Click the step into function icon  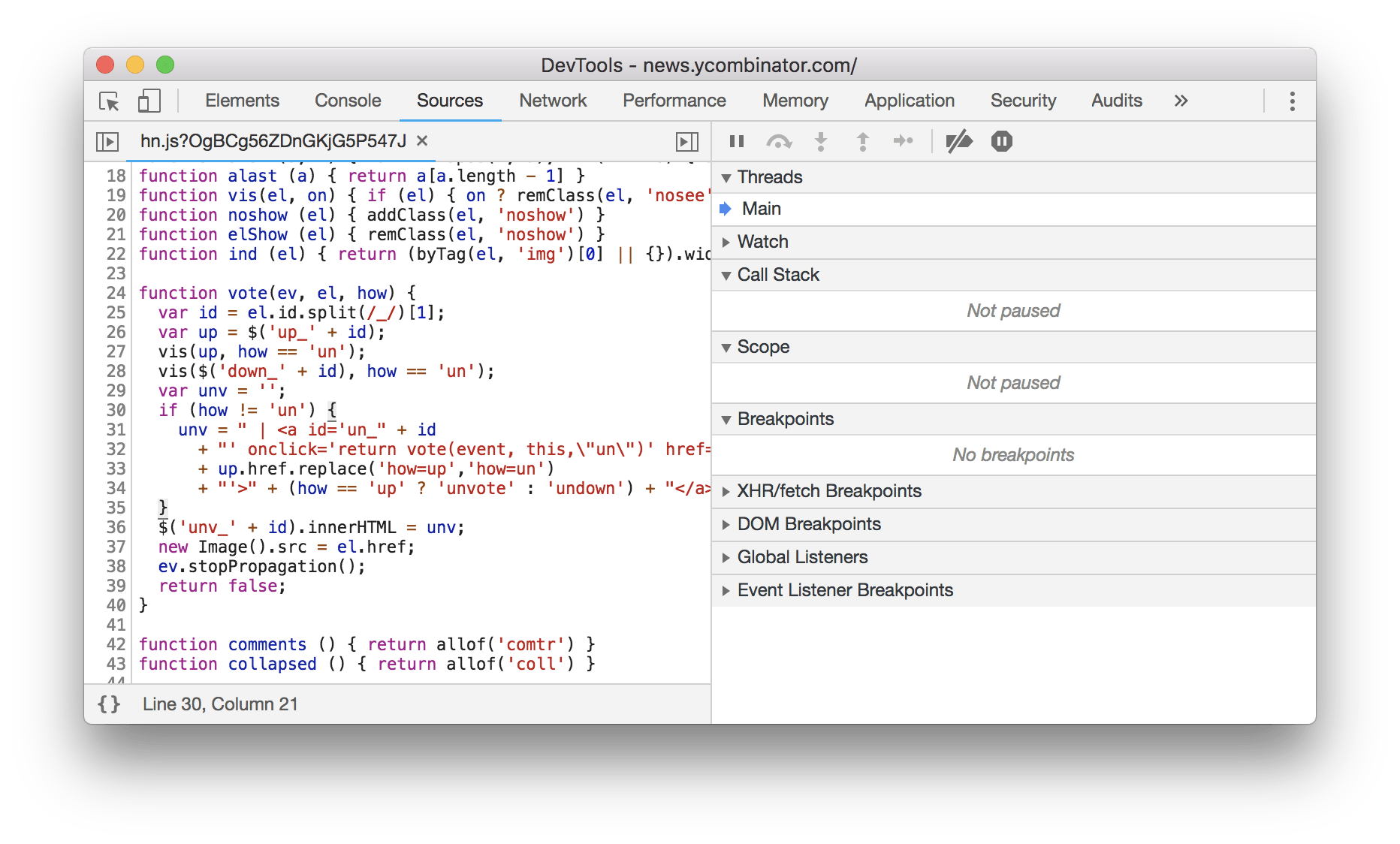[821, 141]
